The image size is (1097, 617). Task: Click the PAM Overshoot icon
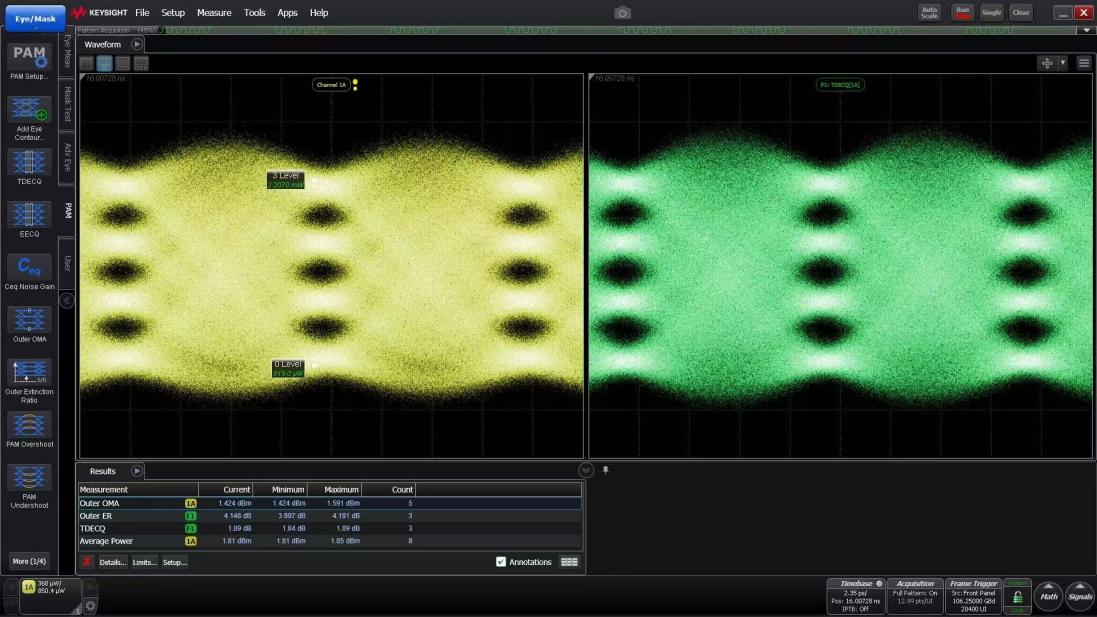click(29, 425)
